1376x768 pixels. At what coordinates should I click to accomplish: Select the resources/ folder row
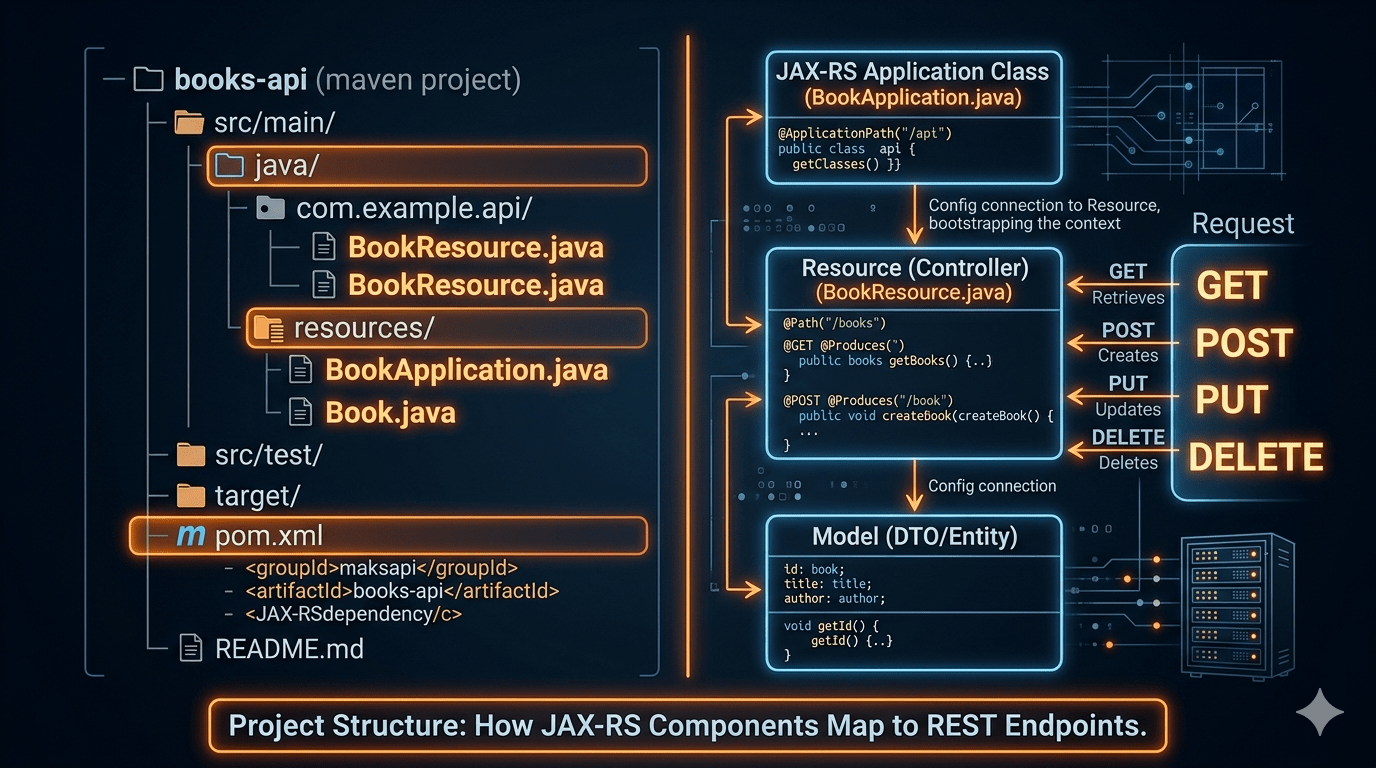(x=446, y=328)
